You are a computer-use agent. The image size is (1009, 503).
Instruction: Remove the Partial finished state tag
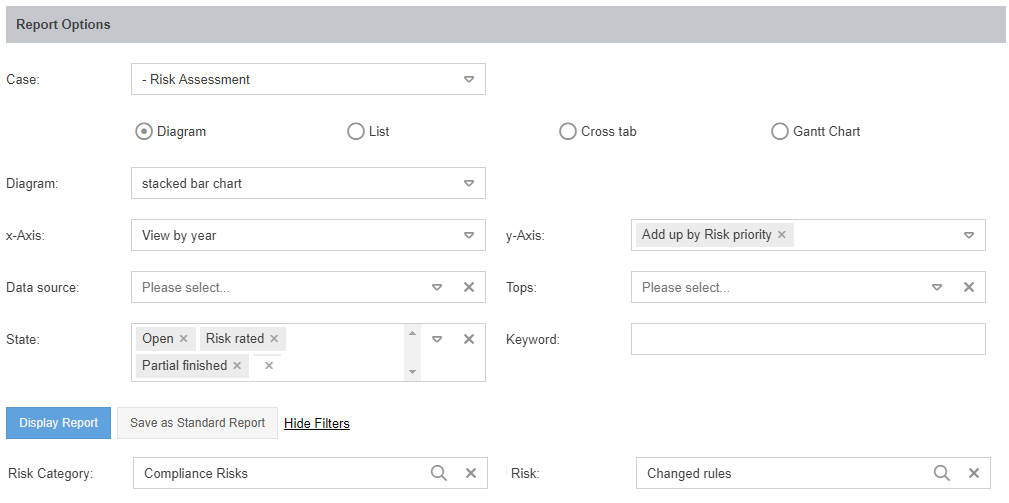click(x=237, y=366)
